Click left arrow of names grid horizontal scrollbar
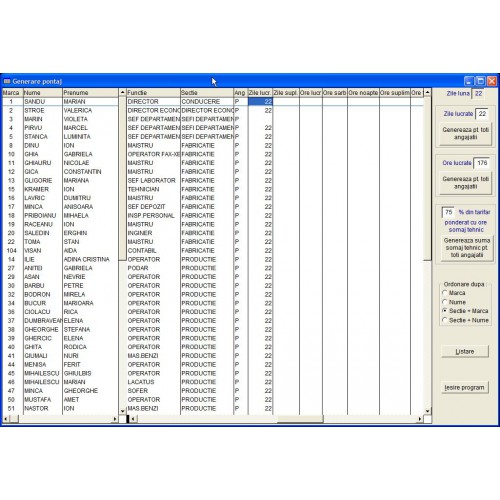The height and width of the screenshot is (500, 500). [5, 419]
